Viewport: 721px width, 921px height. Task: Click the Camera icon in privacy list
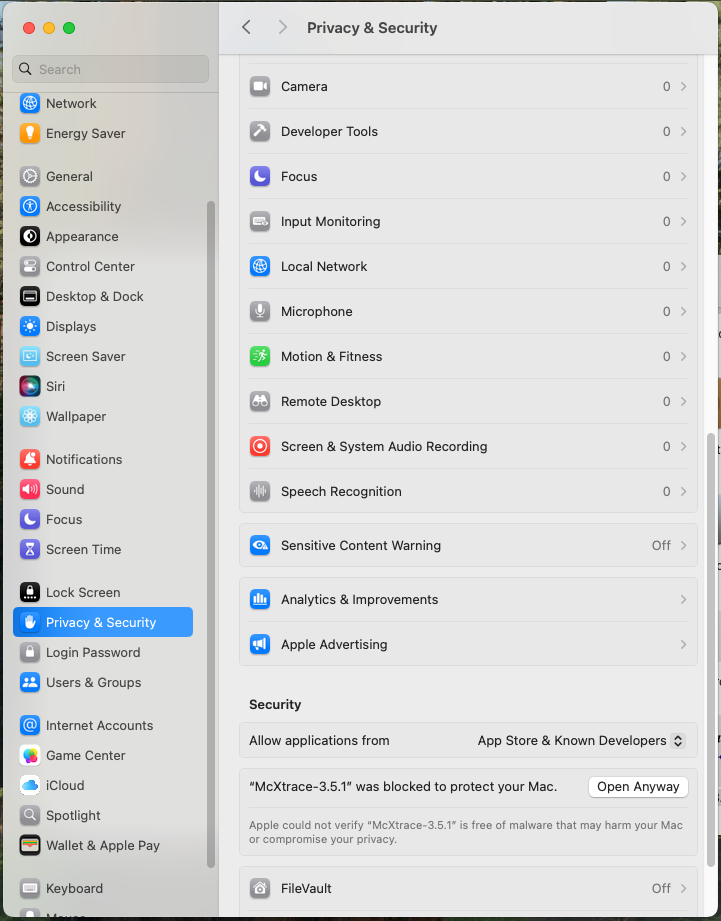tap(260, 87)
